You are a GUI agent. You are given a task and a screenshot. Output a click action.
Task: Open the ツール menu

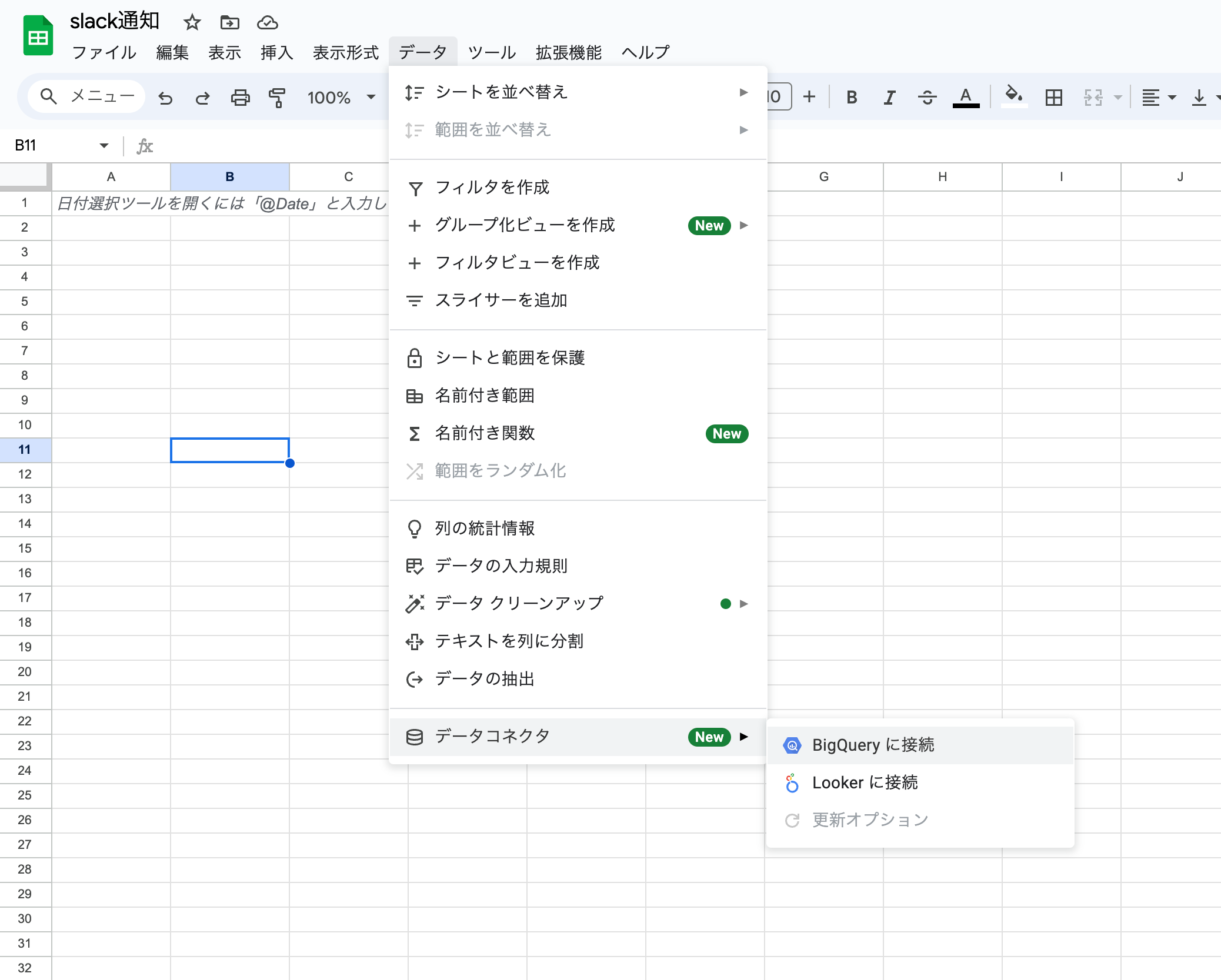(x=492, y=52)
